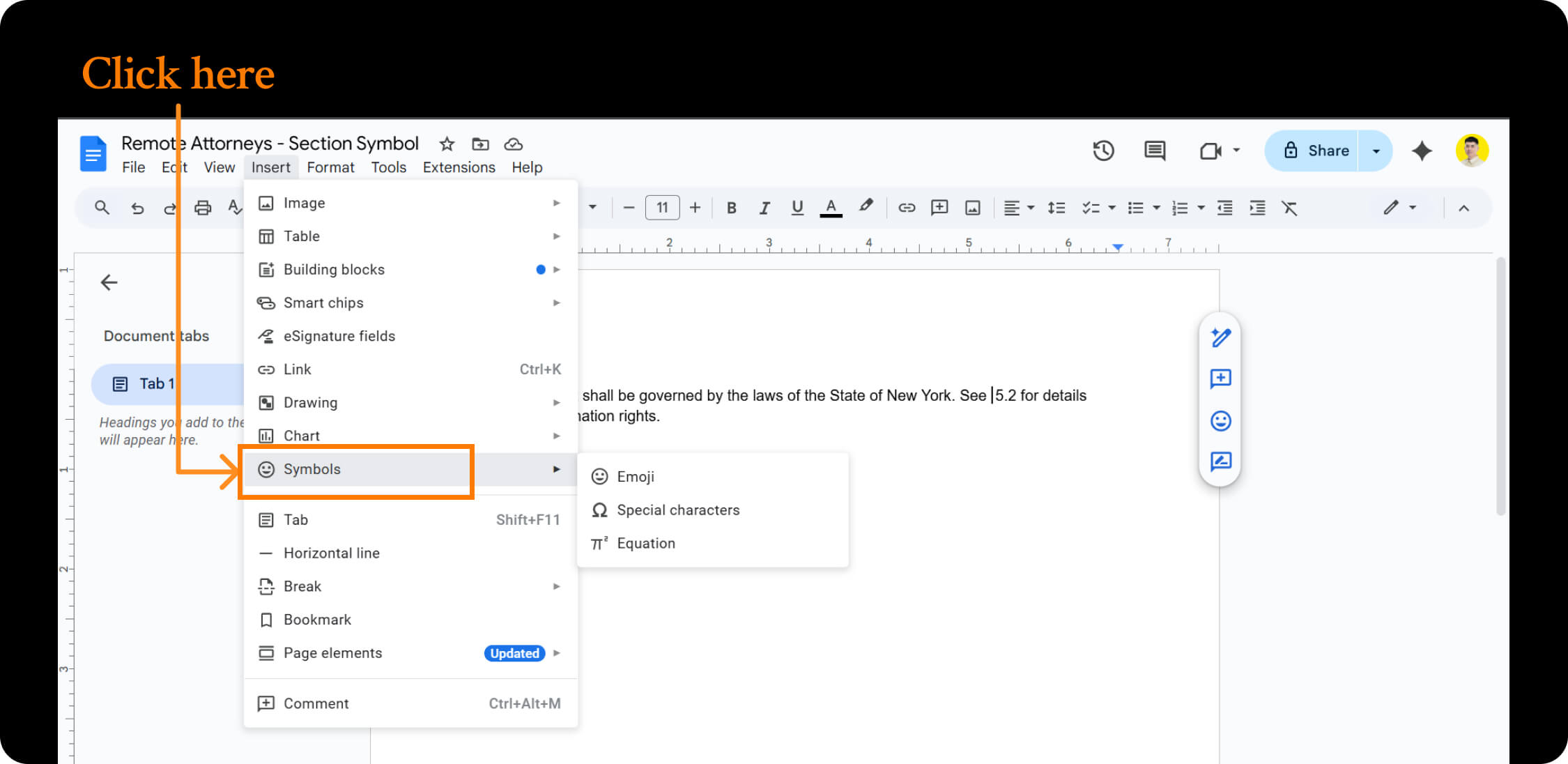Image resolution: width=1568 pixels, height=764 pixels.
Task: Open the editing mode pencil dropdown
Action: tap(1399, 208)
